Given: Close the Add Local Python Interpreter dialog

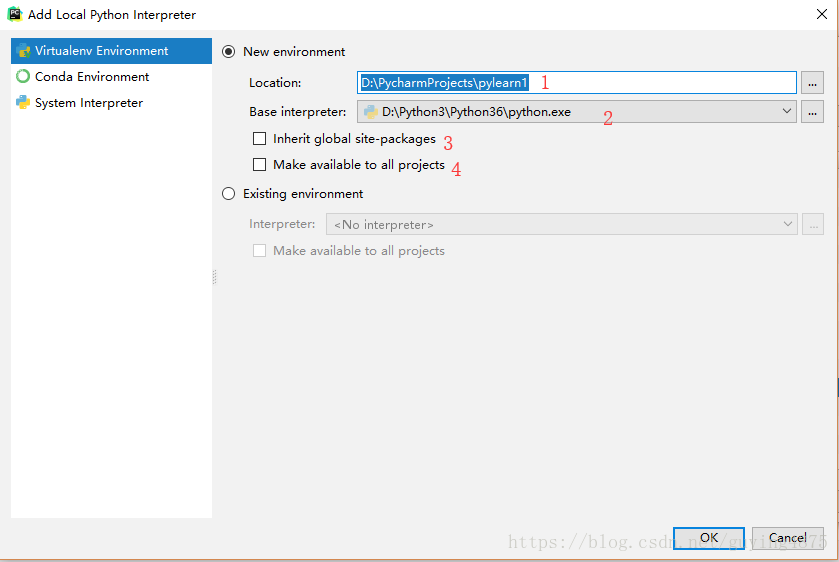Looking at the screenshot, I should [822, 14].
